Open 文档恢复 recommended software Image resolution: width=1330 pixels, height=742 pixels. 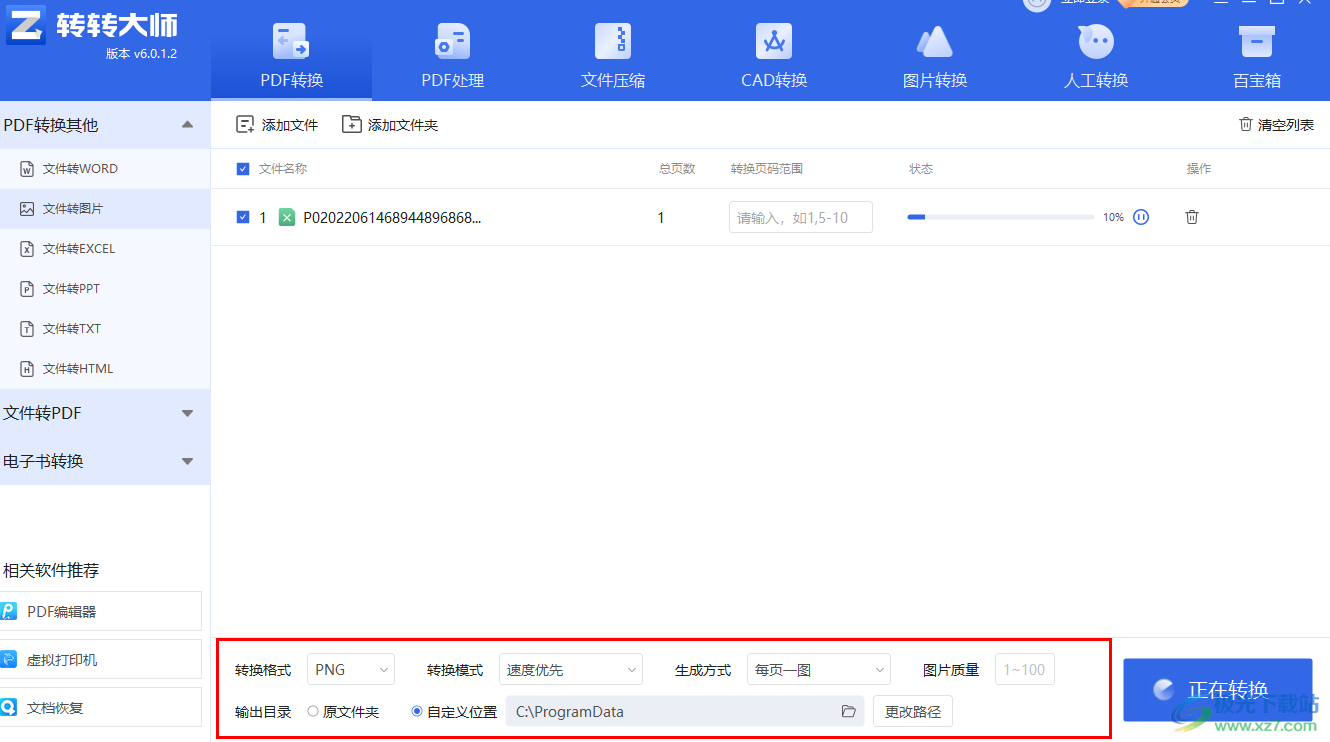coord(101,707)
